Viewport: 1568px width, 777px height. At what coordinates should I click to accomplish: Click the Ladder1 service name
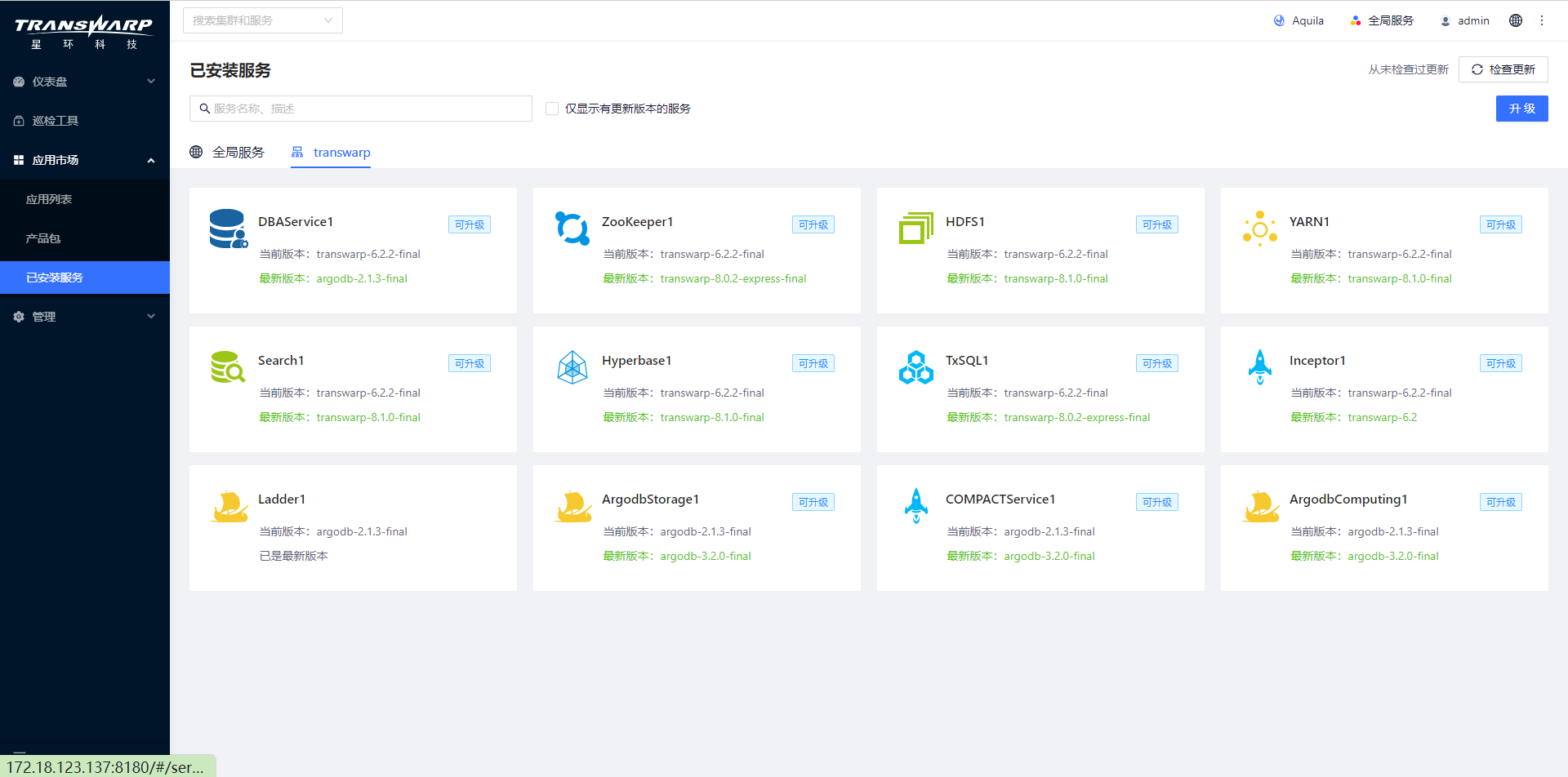coord(282,499)
